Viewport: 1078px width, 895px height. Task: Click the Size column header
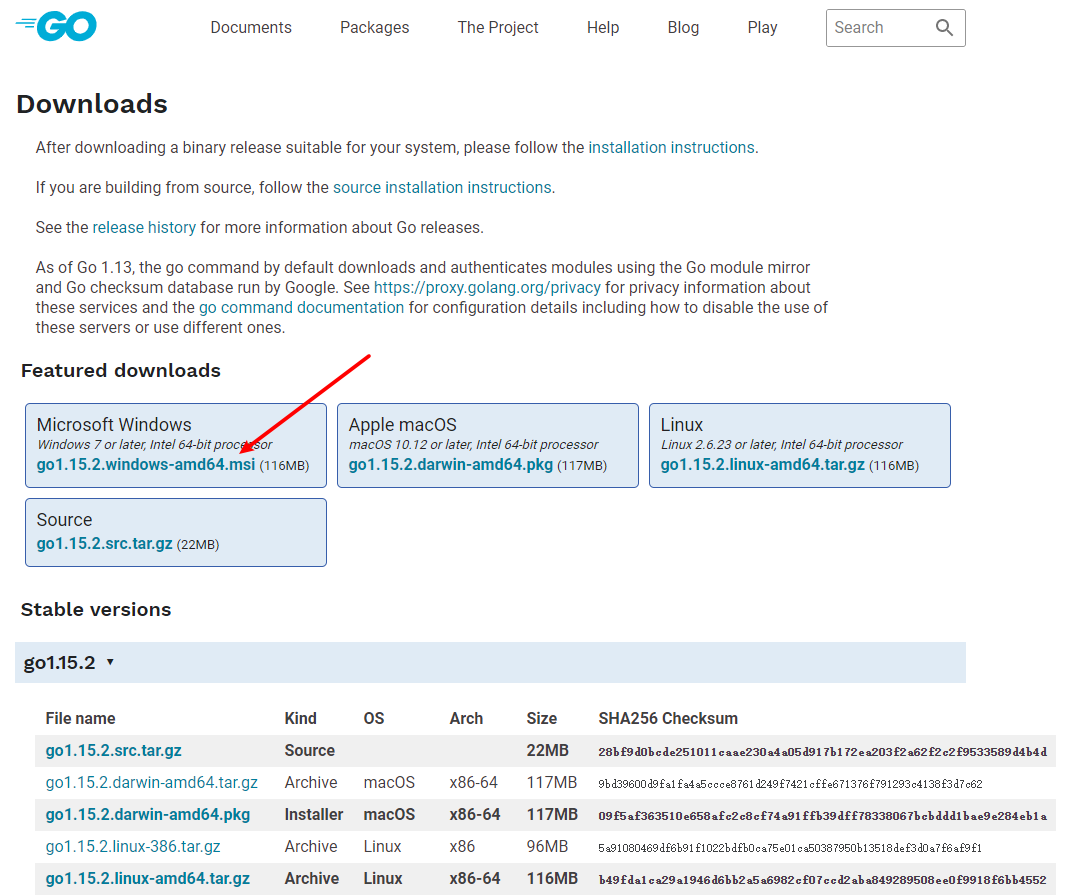point(542,718)
